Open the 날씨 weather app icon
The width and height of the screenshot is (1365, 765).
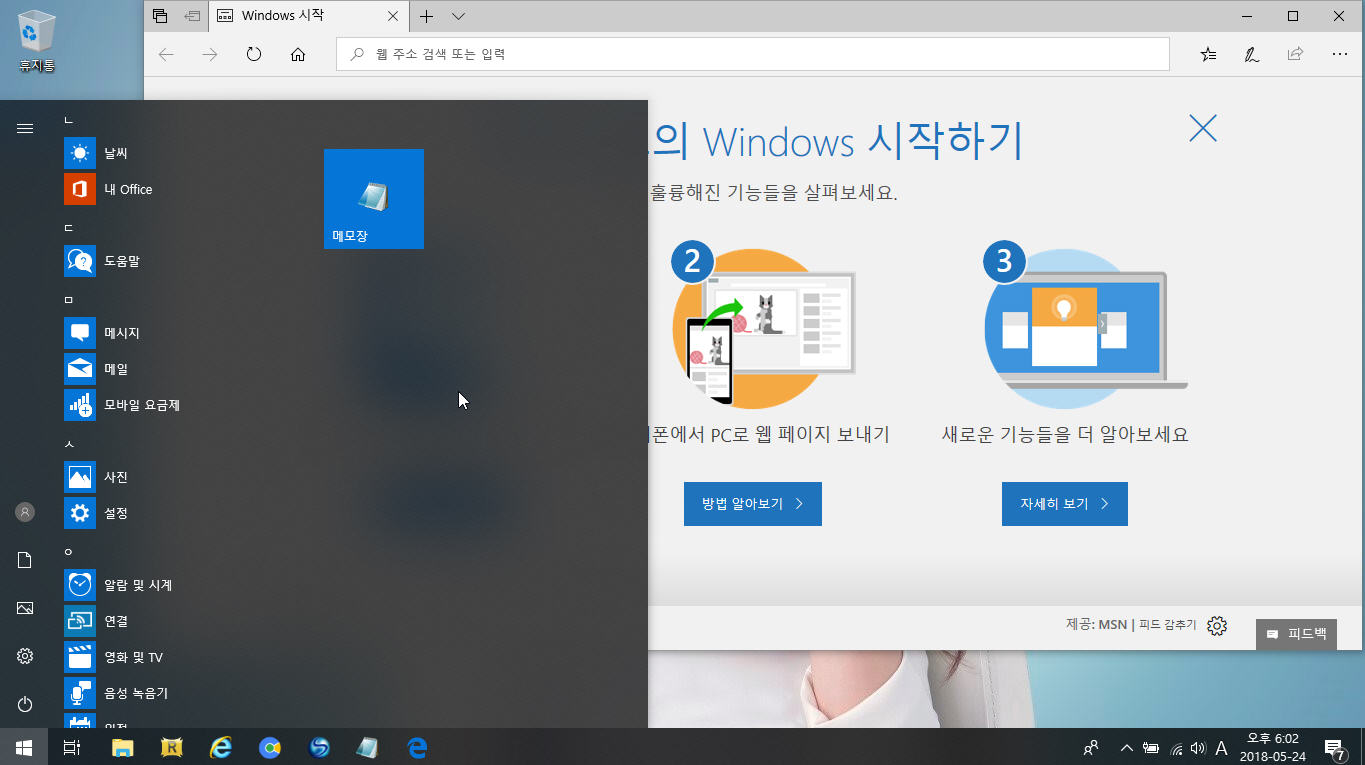[80, 153]
